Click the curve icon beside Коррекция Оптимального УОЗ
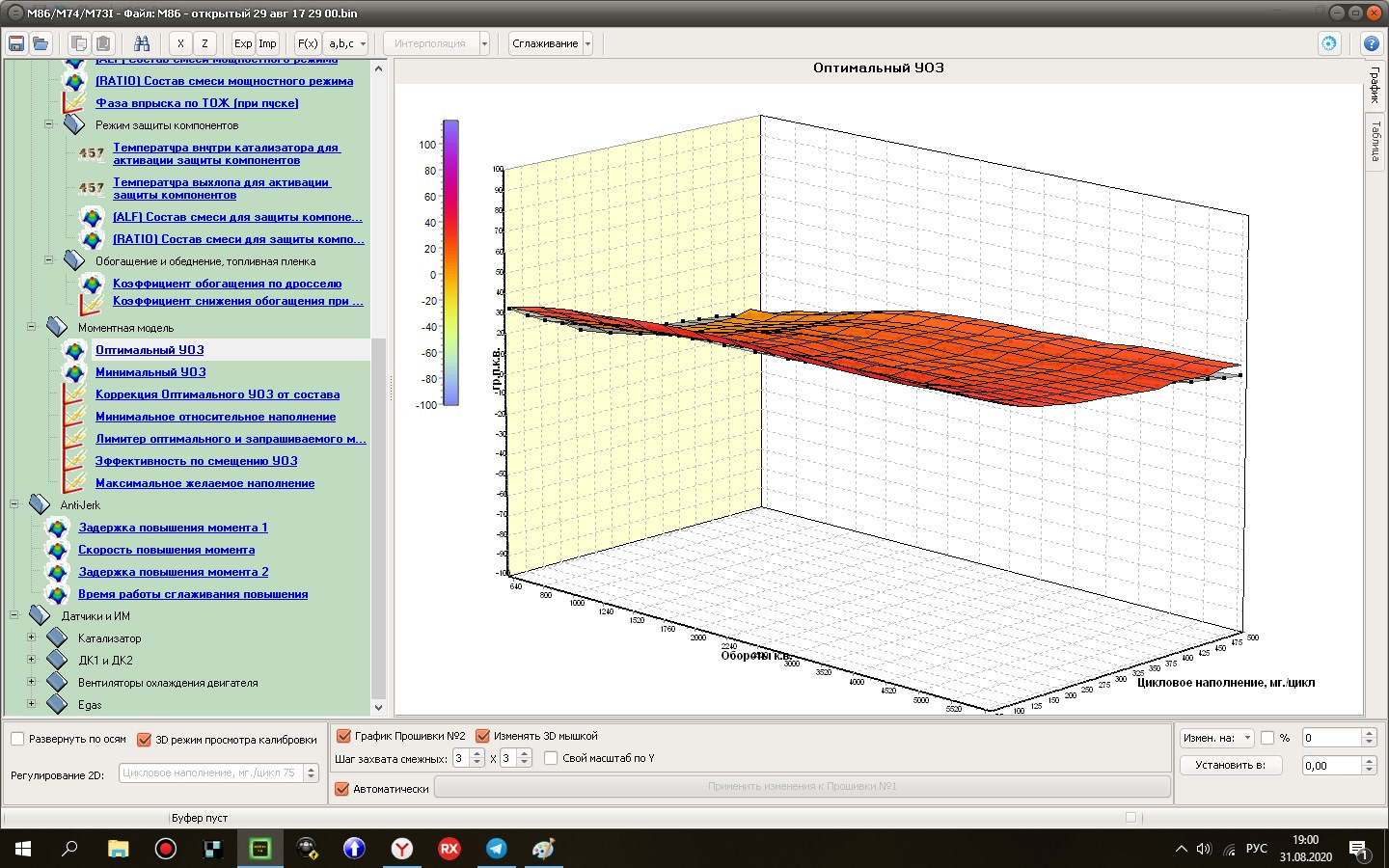Screen dimensions: 1389x868 click(x=75, y=394)
